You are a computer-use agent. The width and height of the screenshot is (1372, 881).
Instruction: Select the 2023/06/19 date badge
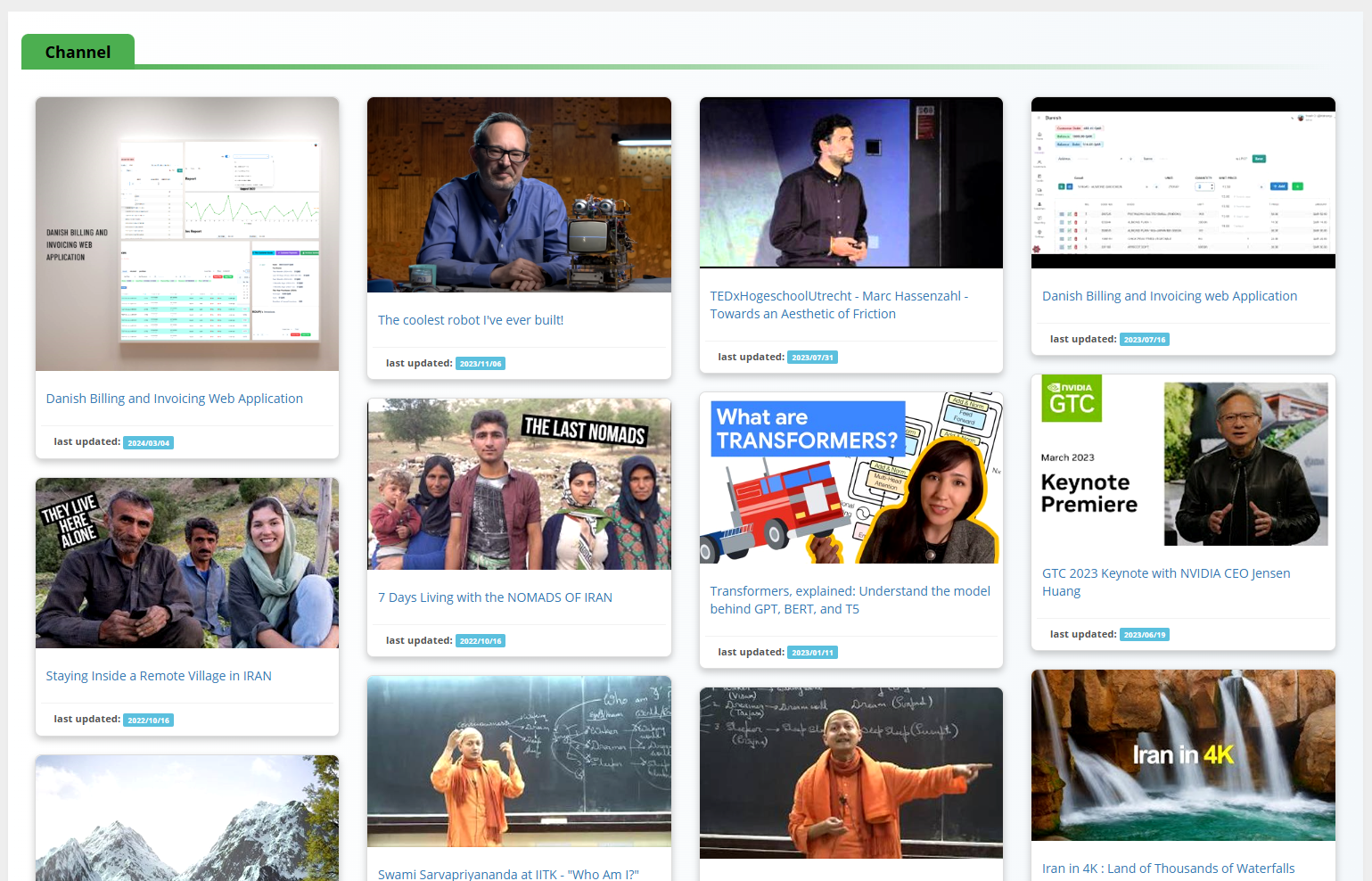(1145, 635)
